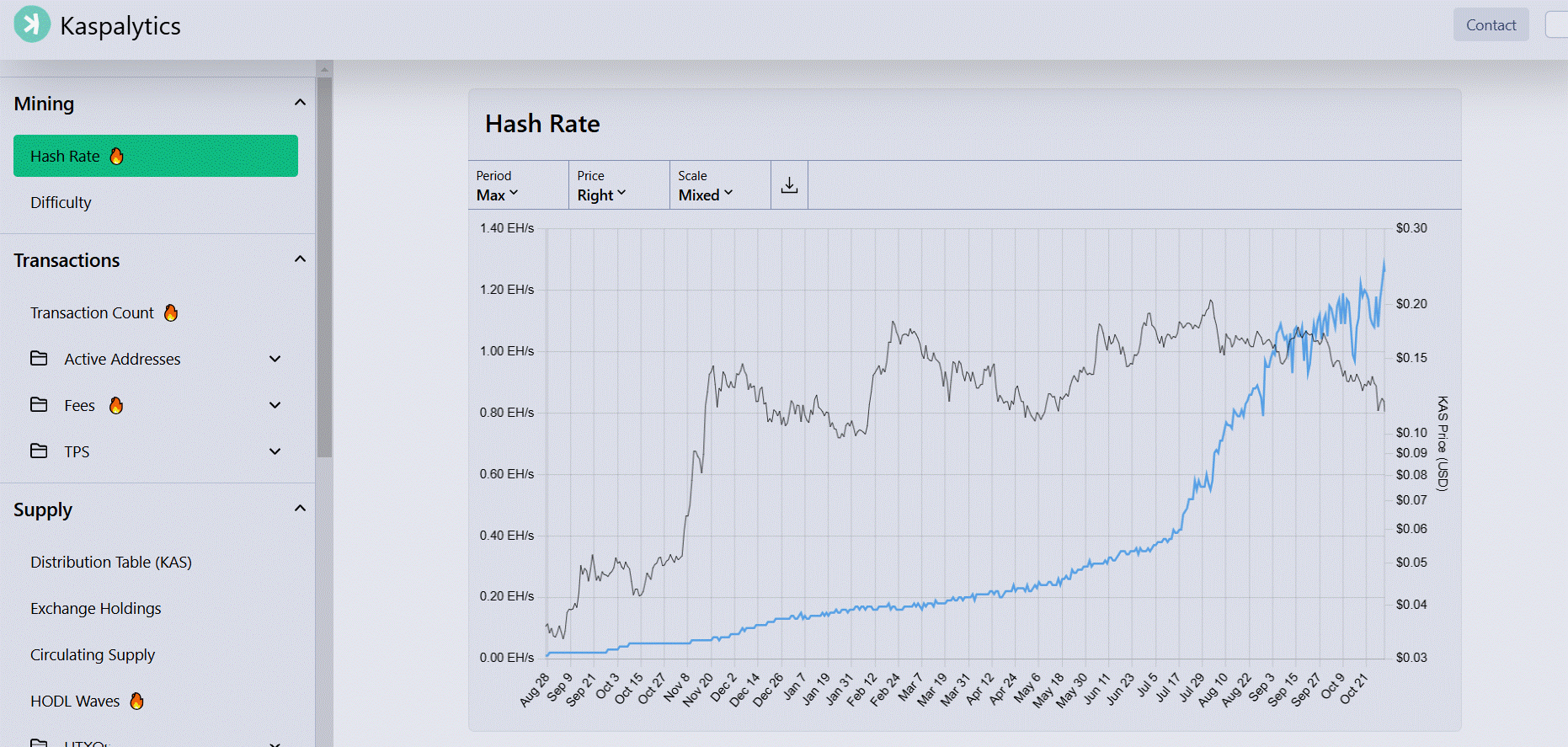Screen dimensions: 1568x747
Task: Click the flame icon next to Transaction Count
Action: pos(171,313)
